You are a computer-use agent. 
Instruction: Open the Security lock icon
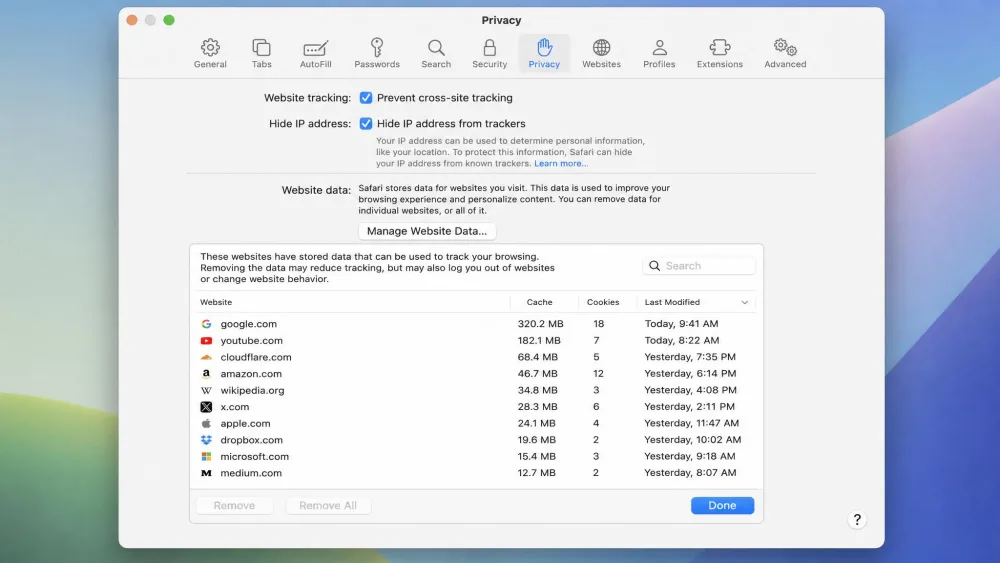490,48
